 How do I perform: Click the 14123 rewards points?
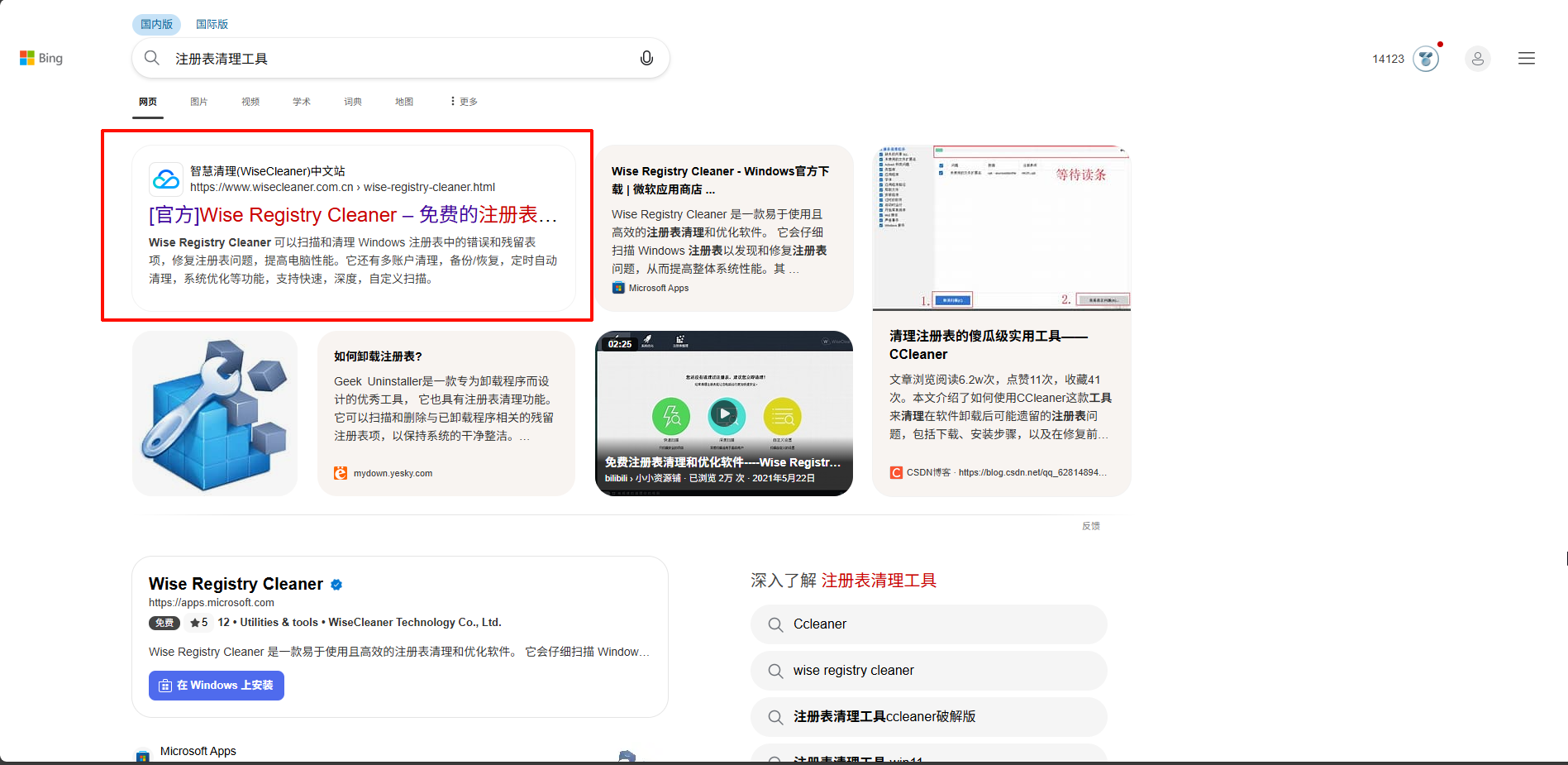coord(1389,59)
